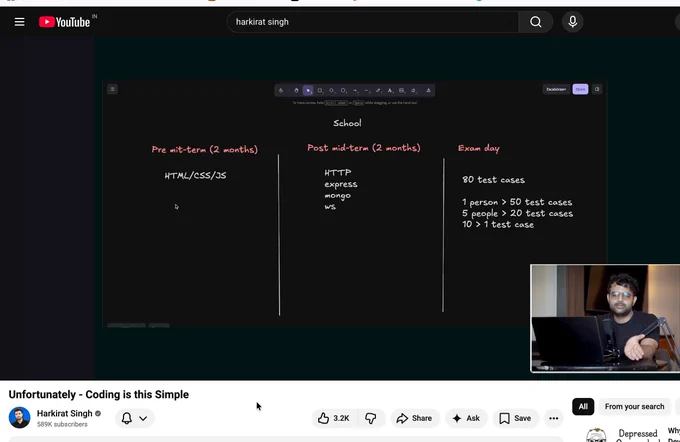Click the '80 test cases' text

pyautogui.click(x=494, y=180)
